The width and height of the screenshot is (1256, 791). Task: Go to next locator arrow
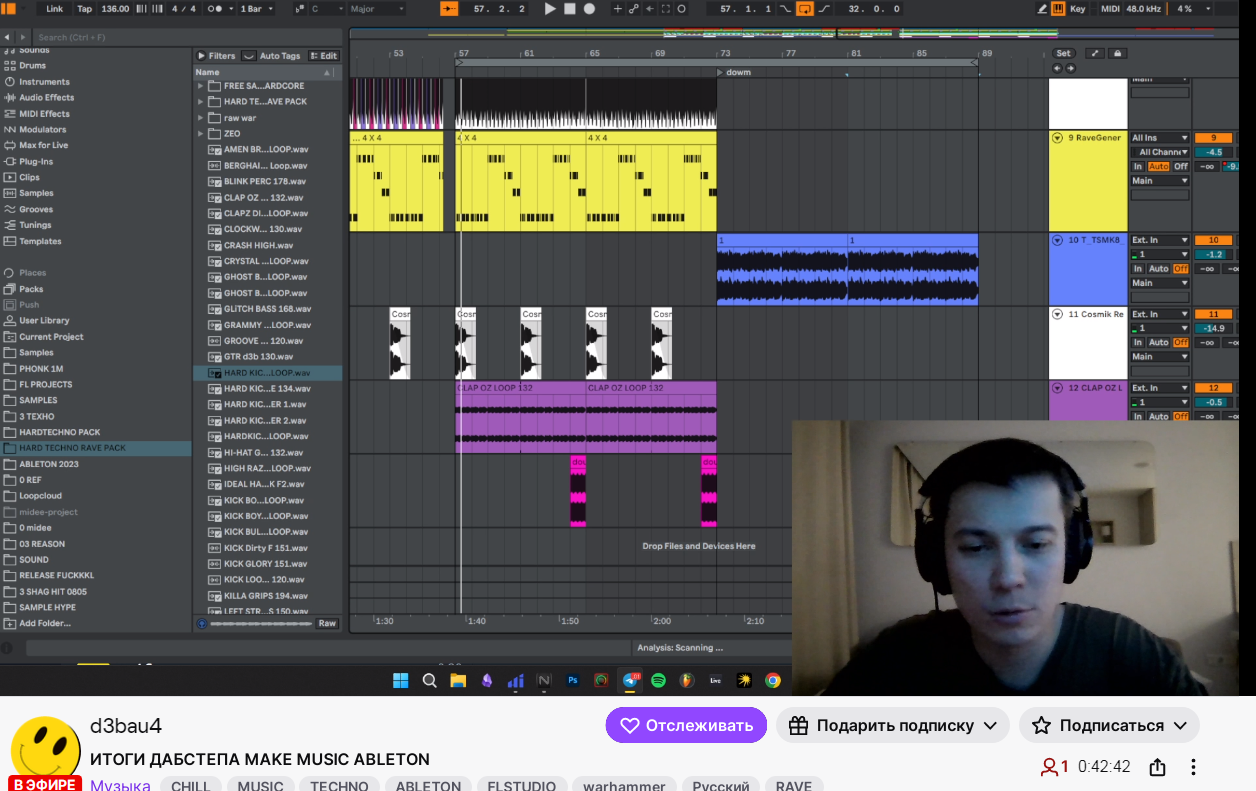(1070, 69)
